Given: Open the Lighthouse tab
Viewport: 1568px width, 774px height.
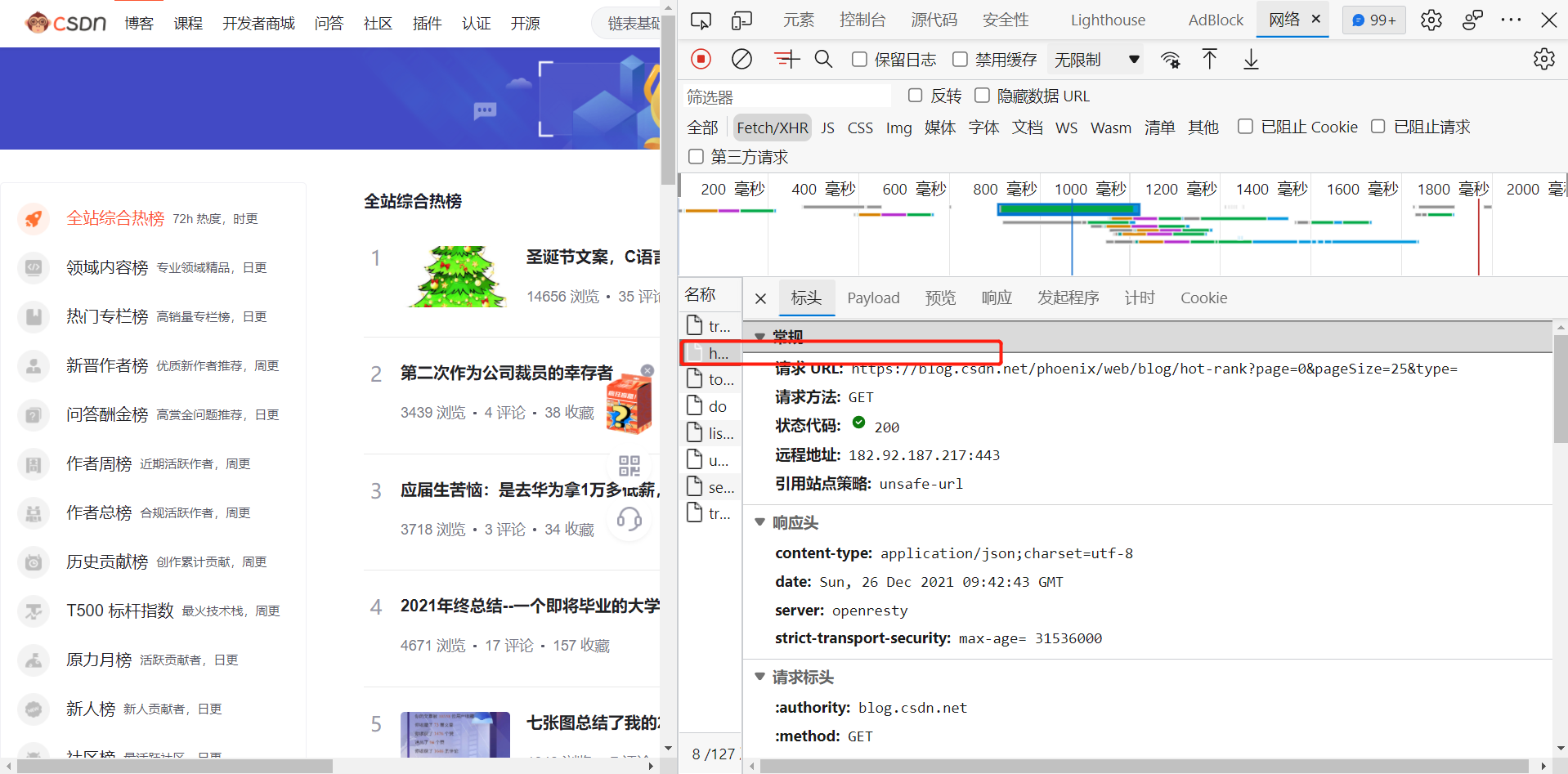Looking at the screenshot, I should pyautogui.click(x=1108, y=20).
